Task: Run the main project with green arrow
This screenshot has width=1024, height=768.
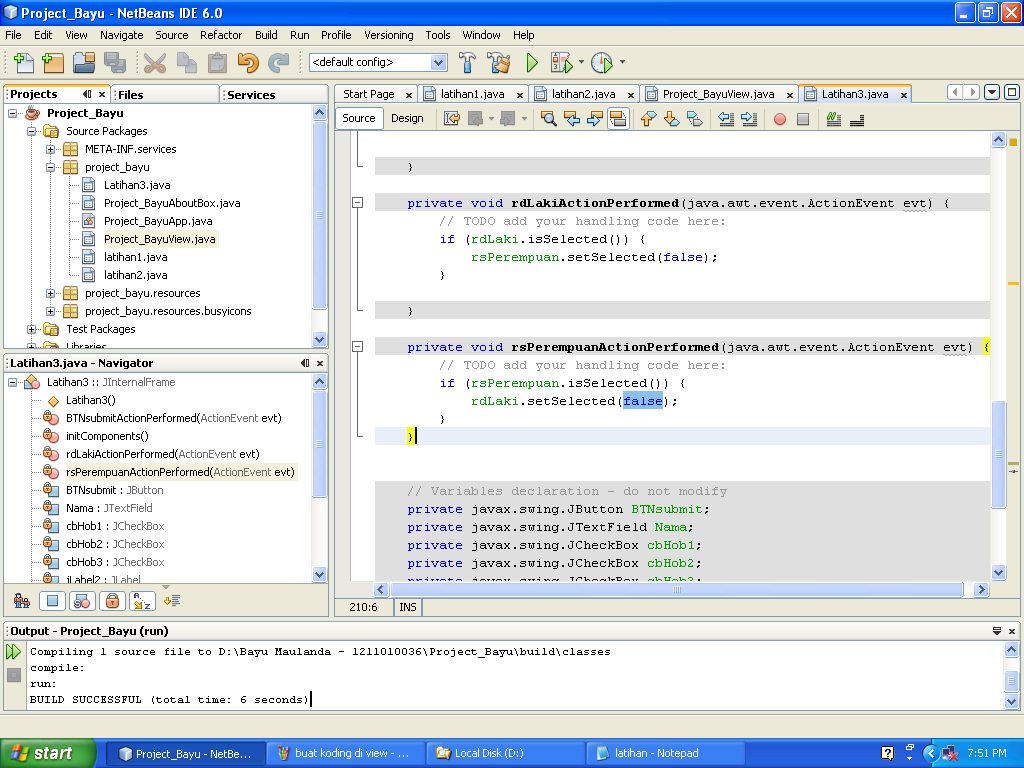Action: point(532,63)
